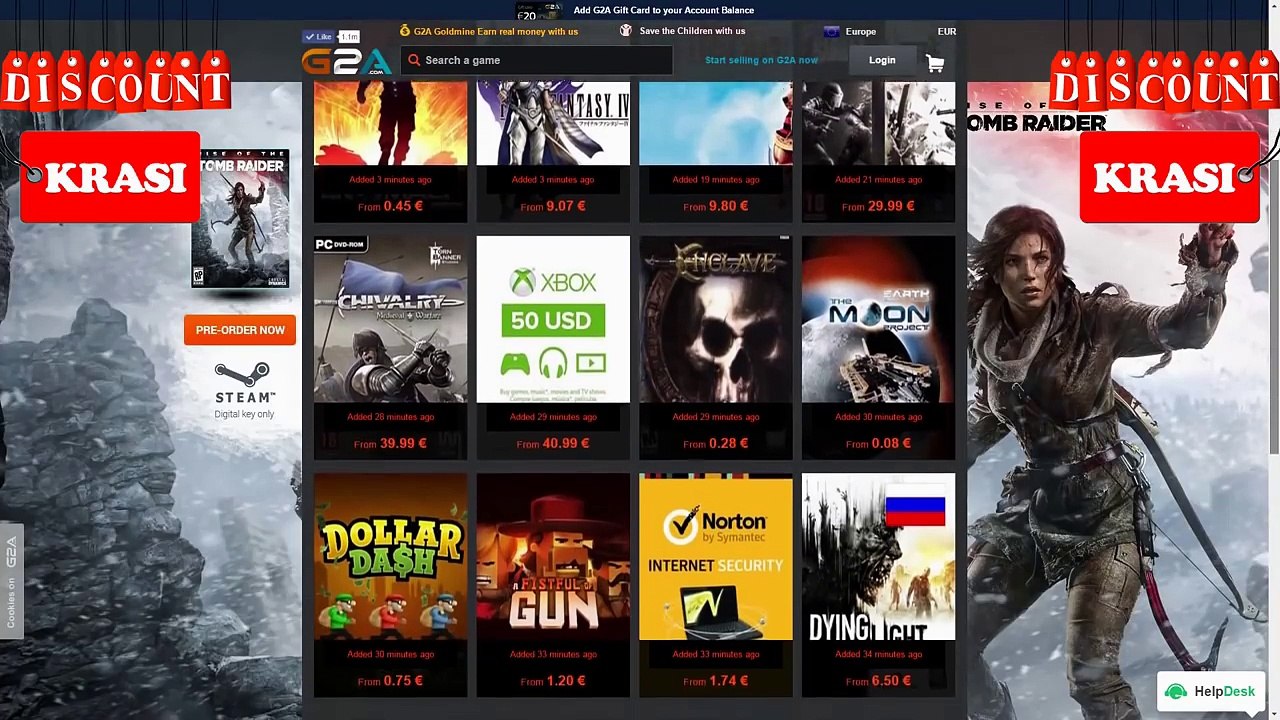Click the Save the Children icon
The image size is (1280, 720).
[x=626, y=31]
